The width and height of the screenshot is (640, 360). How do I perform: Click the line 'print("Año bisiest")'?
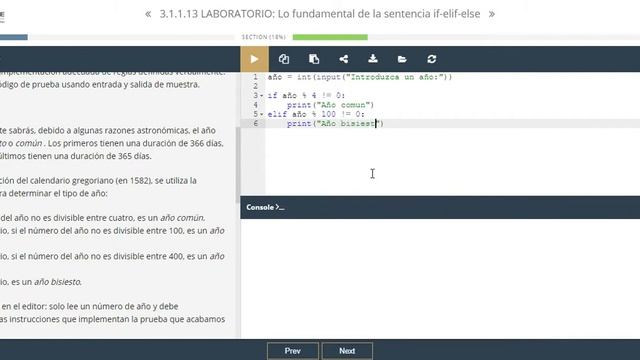pos(335,124)
